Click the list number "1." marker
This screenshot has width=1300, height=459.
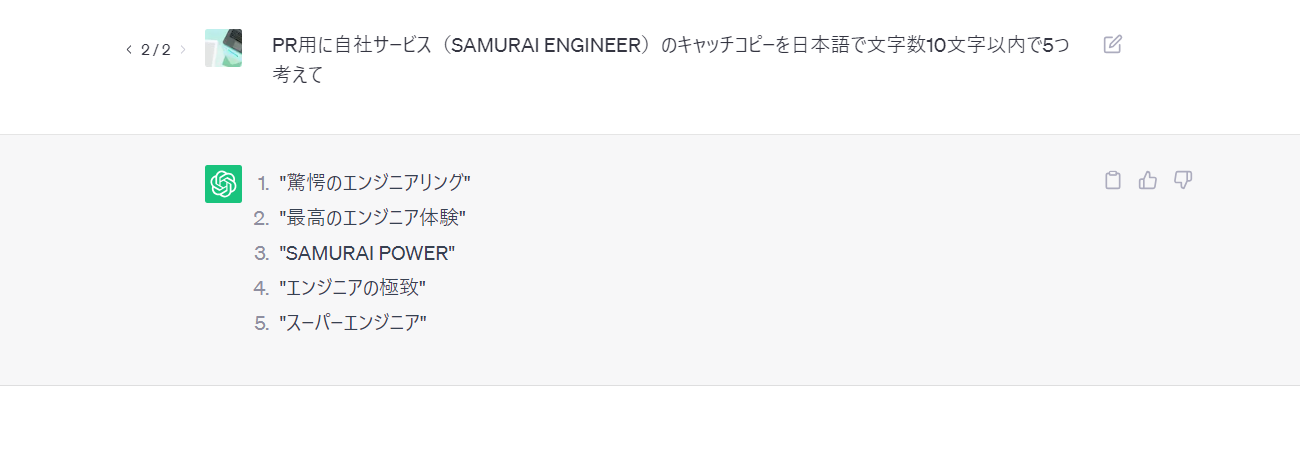(x=263, y=182)
